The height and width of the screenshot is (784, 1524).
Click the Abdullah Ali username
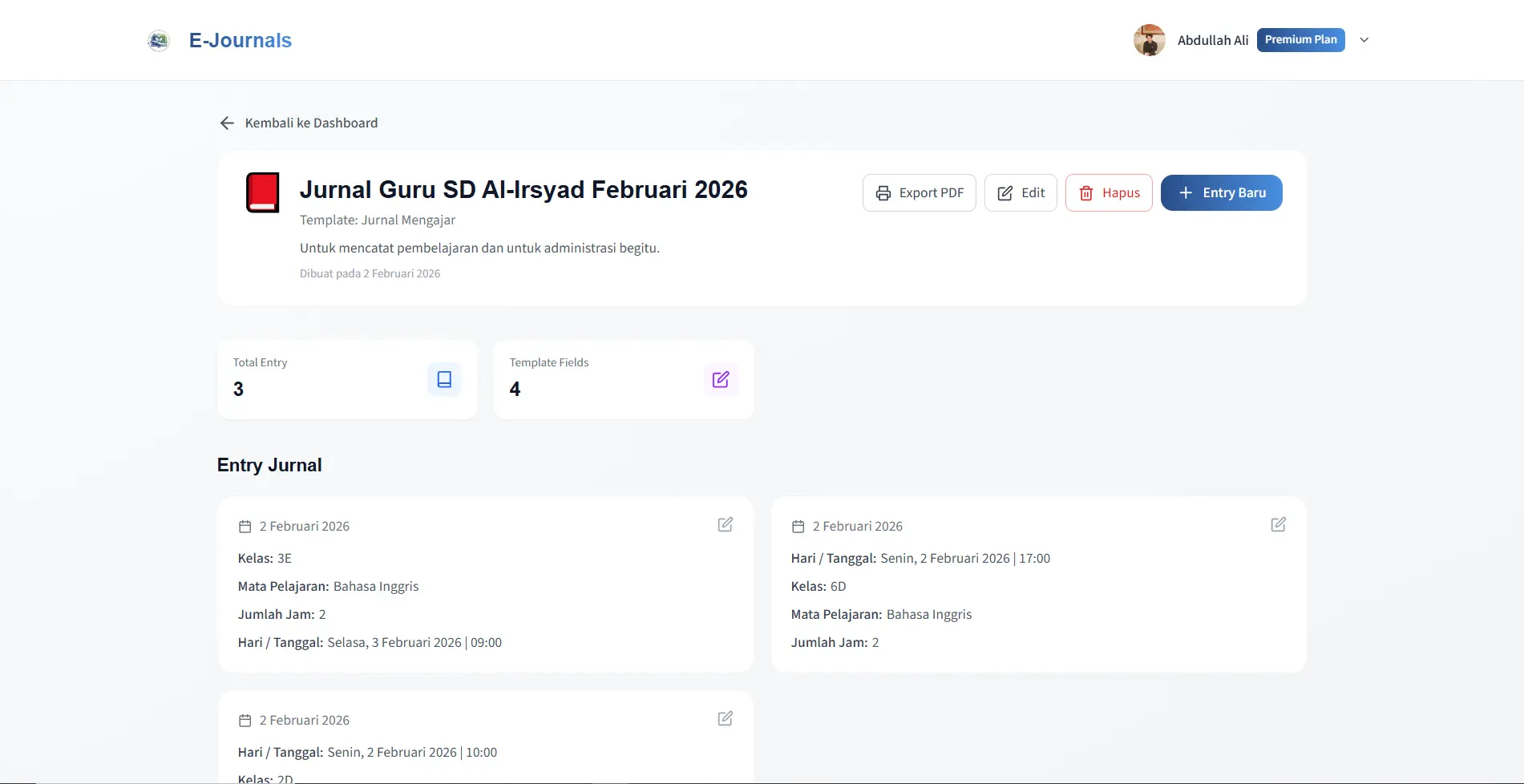click(1212, 40)
